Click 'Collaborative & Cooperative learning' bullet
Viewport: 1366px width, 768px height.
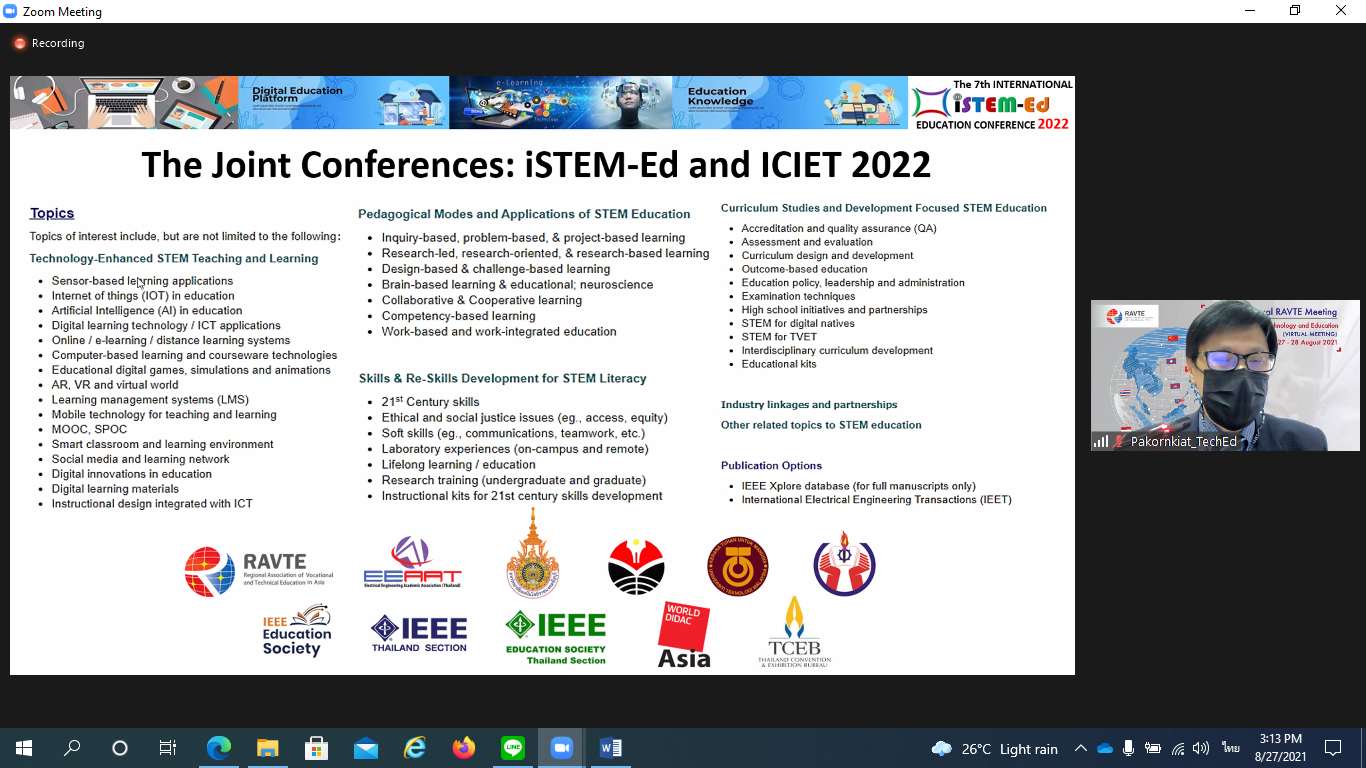point(482,300)
